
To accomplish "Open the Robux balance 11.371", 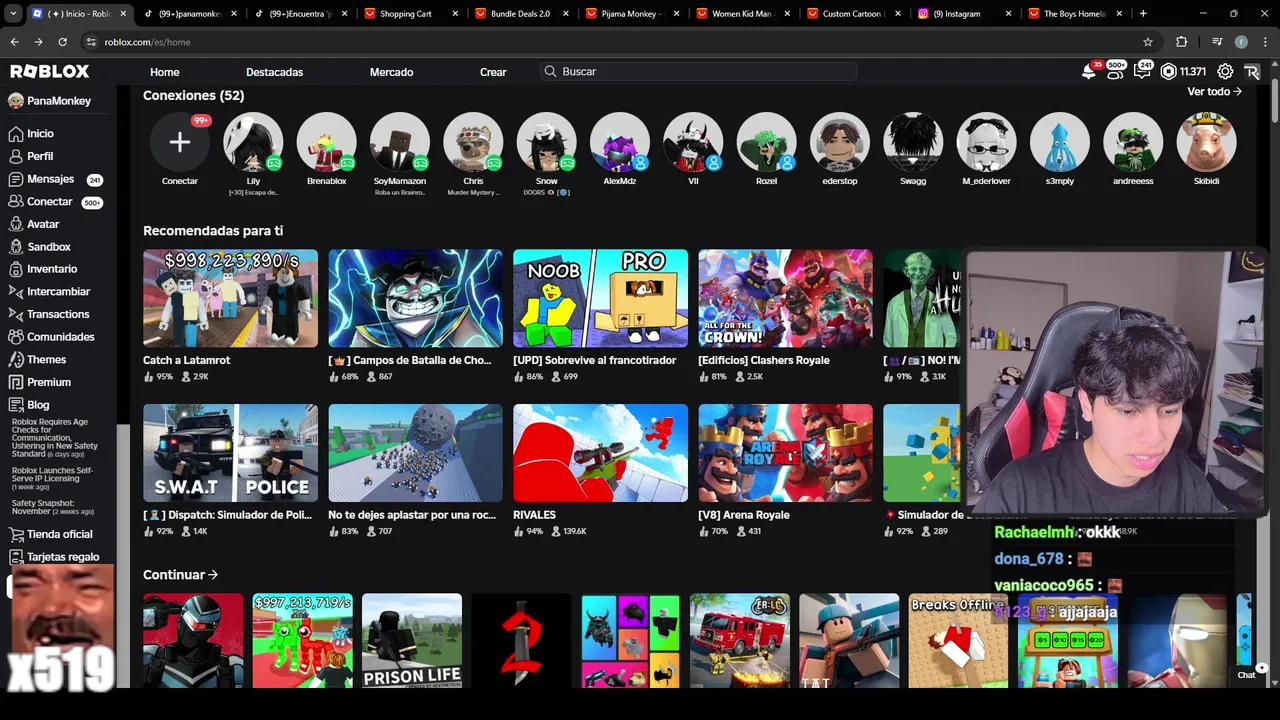I will 1183,72.
